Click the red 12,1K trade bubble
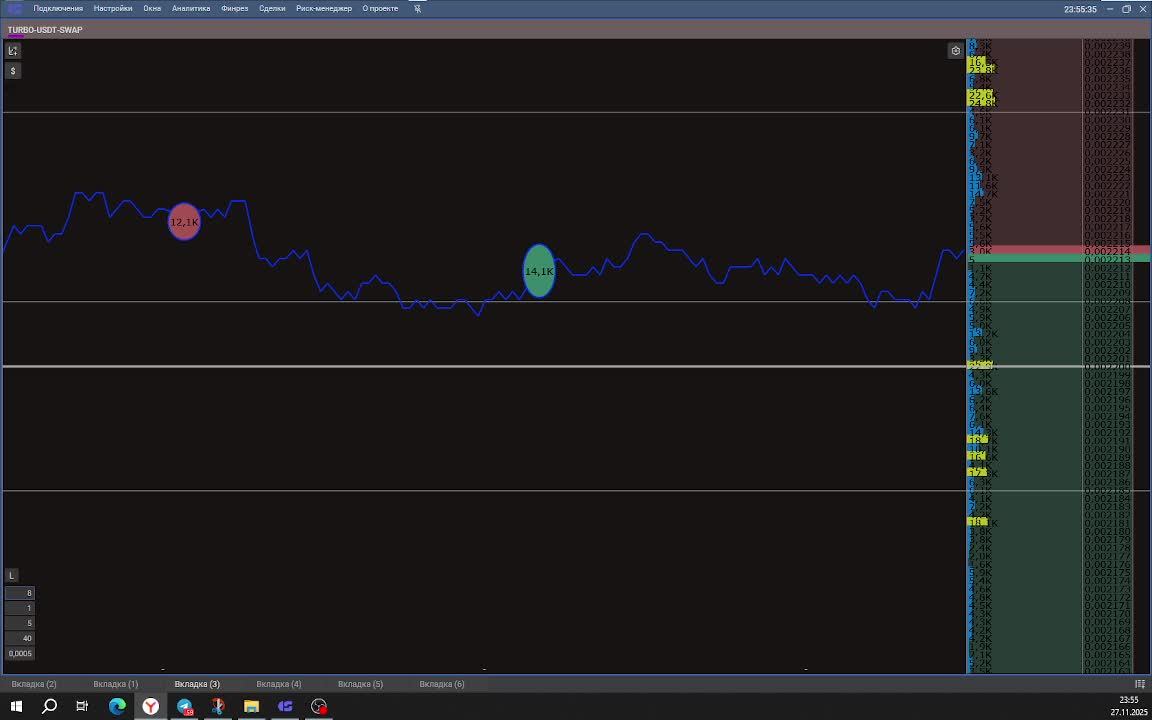The width and height of the screenshot is (1152, 720). (x=184, y=222)
